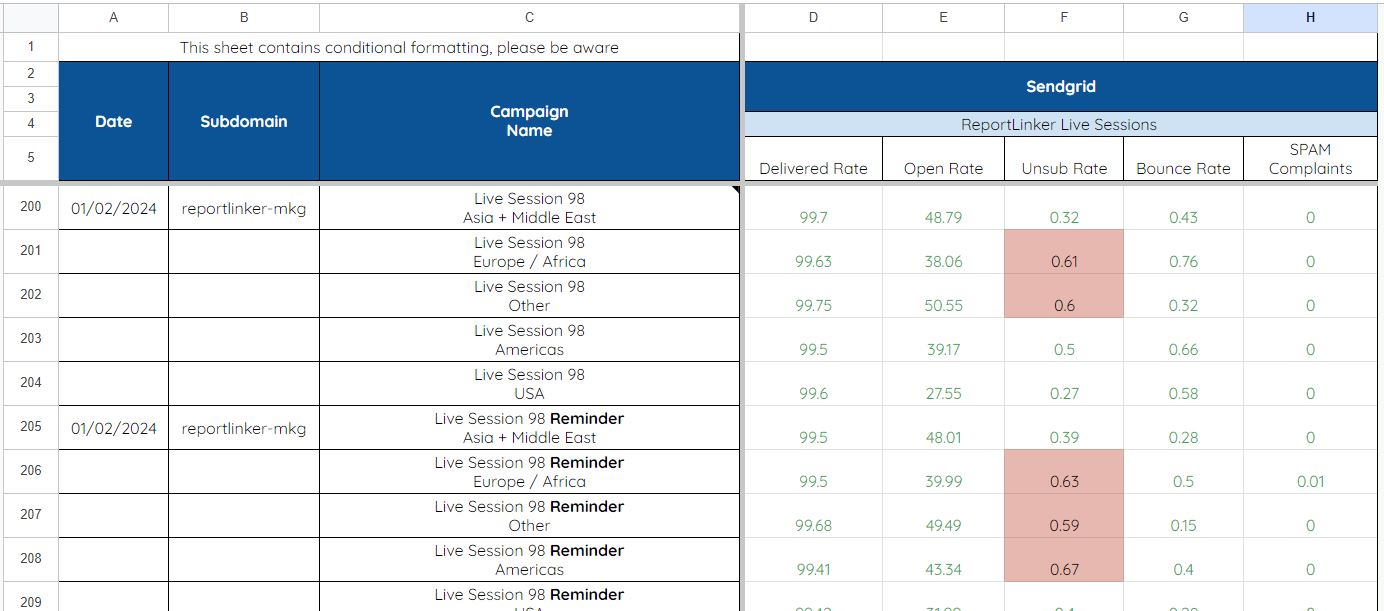Click the red 0.63 unsub rate cell
This screenshot has height=611, width=1384.
pos(1064,472)
